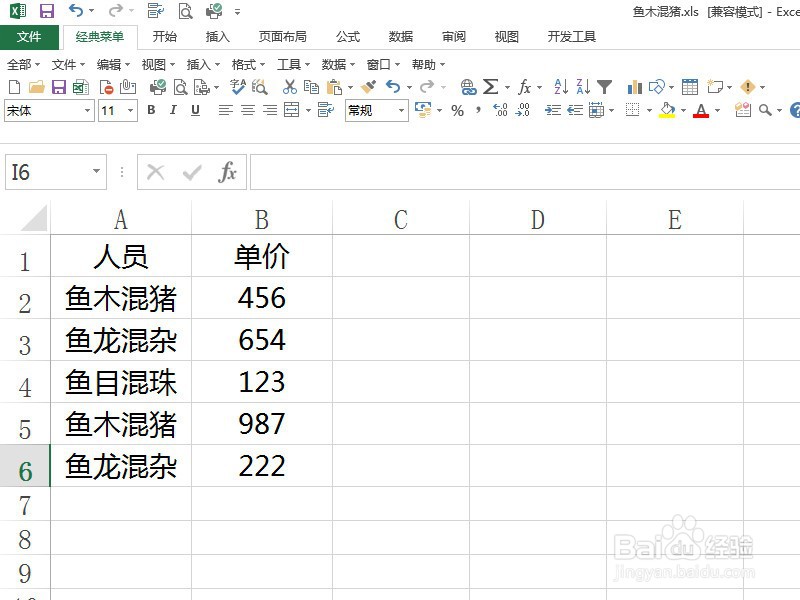This screenshot has width=800, height=600.
Task: Click the 开发工具 tab
Action: 571,36
